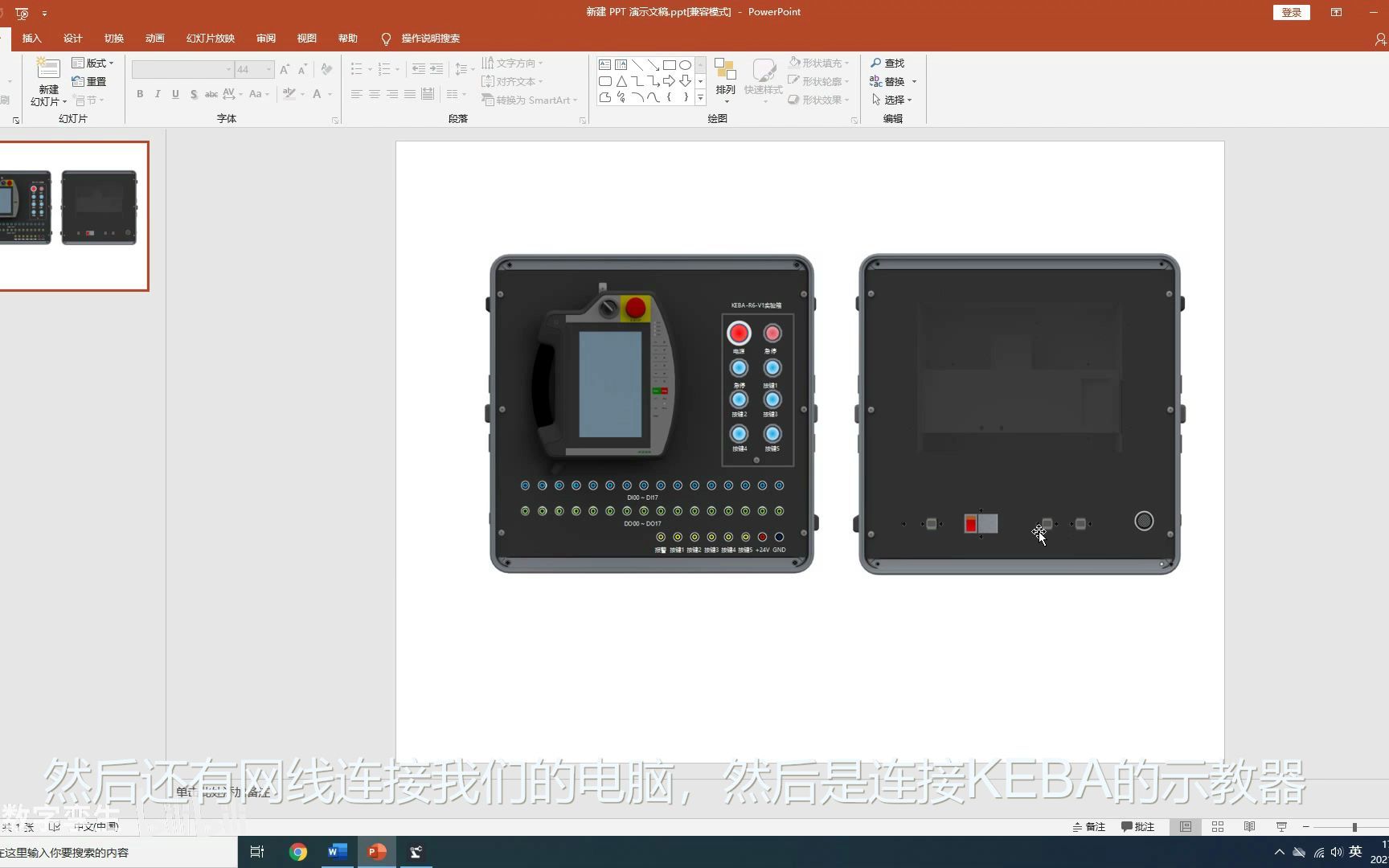Screen dimensions: 1389x868
Task: Adjust the zoom slider handle
Action: [x=1354, y=827]
